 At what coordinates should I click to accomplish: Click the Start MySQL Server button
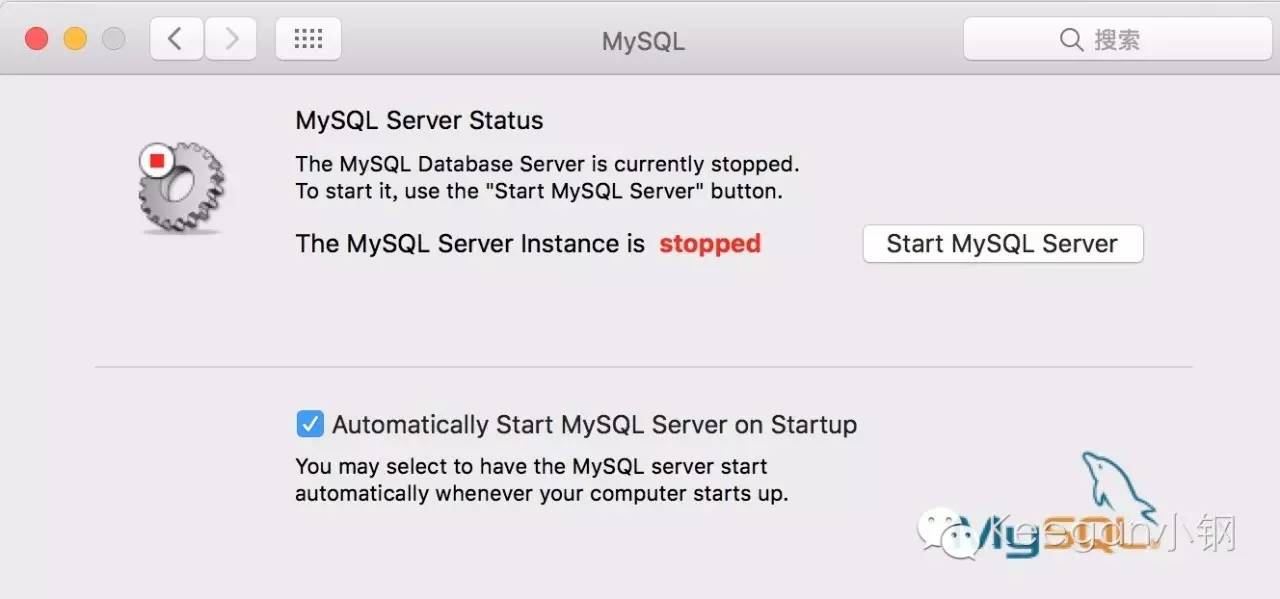(x=1002, y=244)
